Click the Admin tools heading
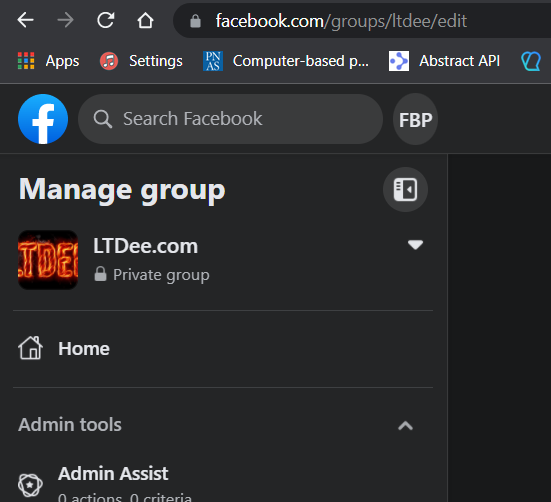This screenshot has width=551, height=502. (x=70, y=424)
